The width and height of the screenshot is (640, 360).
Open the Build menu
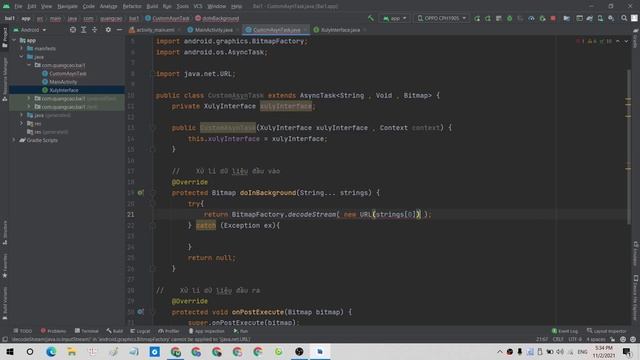click(x=152, y=7)
